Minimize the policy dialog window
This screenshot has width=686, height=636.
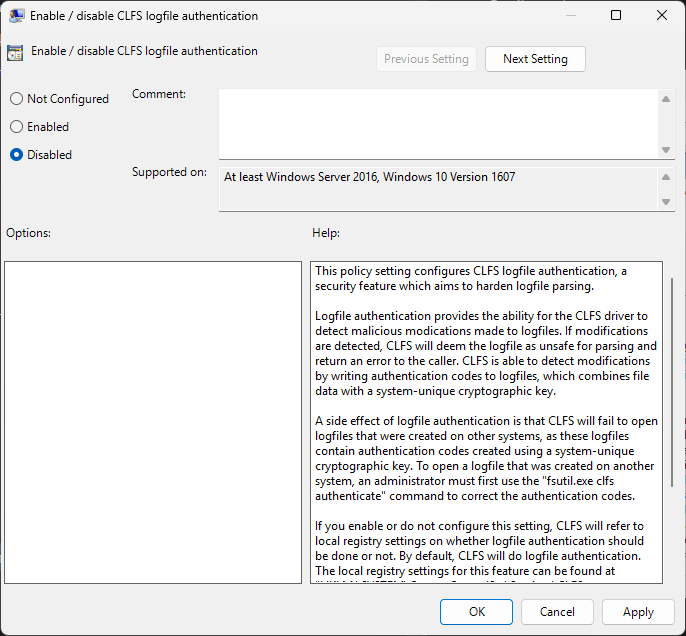[570, 16]
